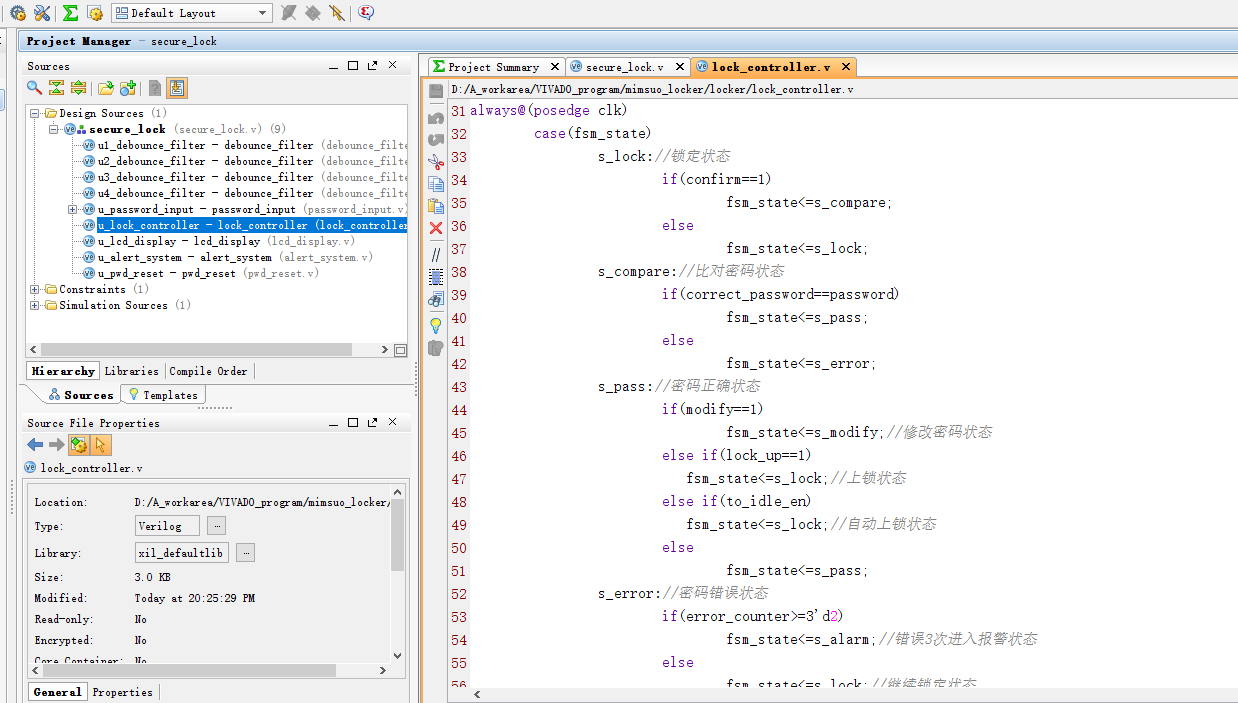Switch to the Libraries tab
The height and width of the screenshot is (703, 1238).
click(132, 371)
